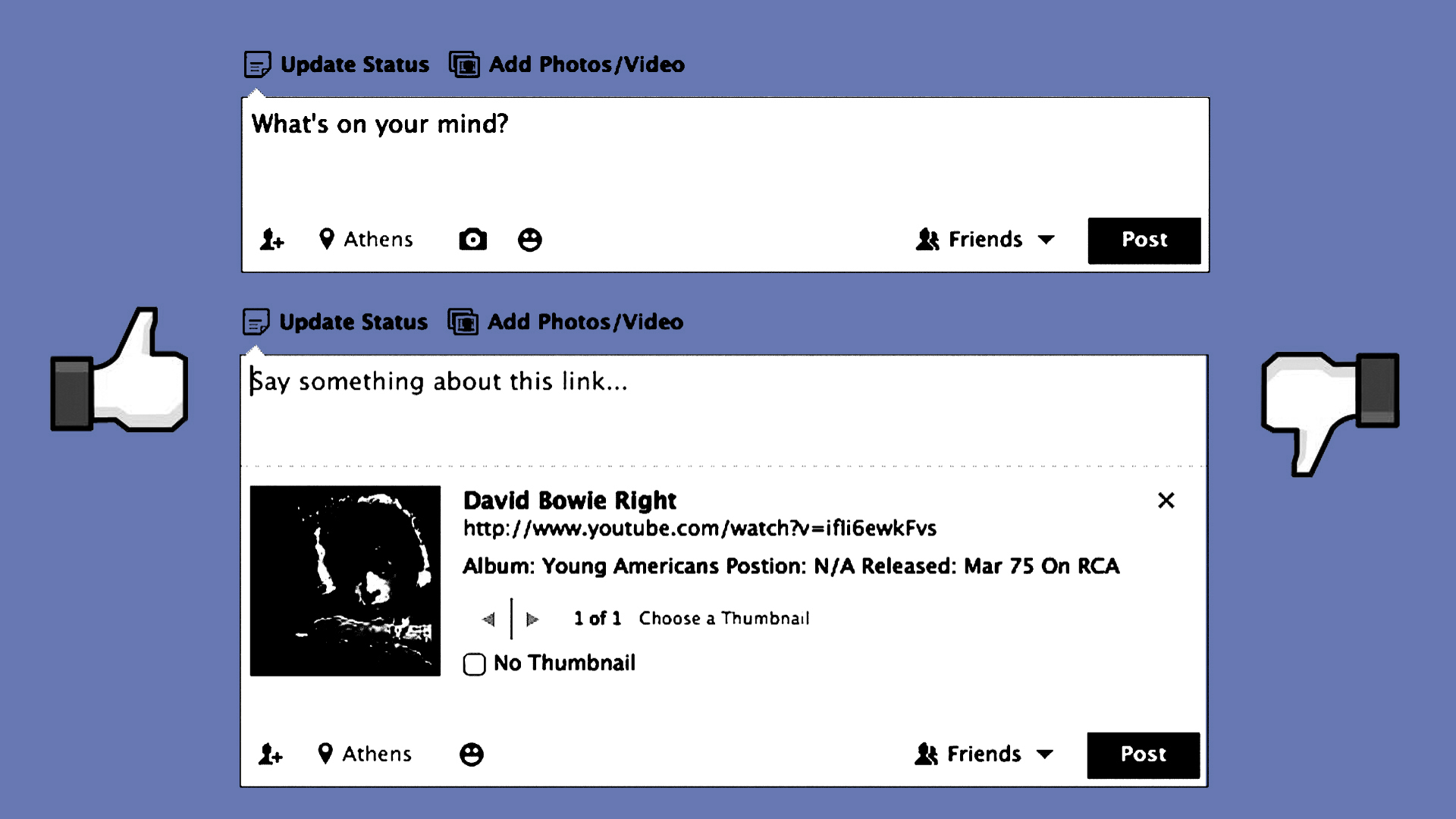Click Post button in top composer
The width and height of the screenshot is (1456, 819).
(x=1144, y=240)
